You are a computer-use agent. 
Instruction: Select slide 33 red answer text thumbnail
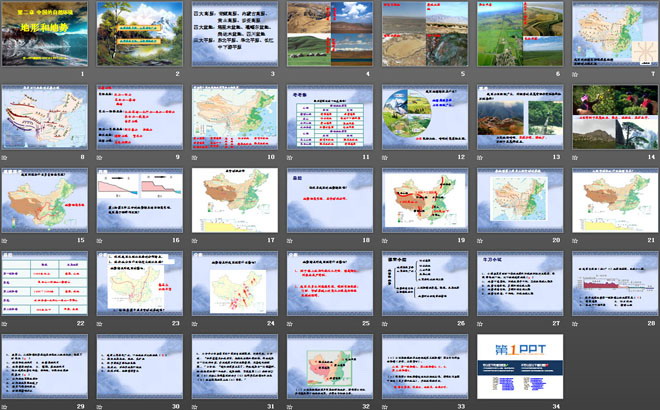click(425, 367)
